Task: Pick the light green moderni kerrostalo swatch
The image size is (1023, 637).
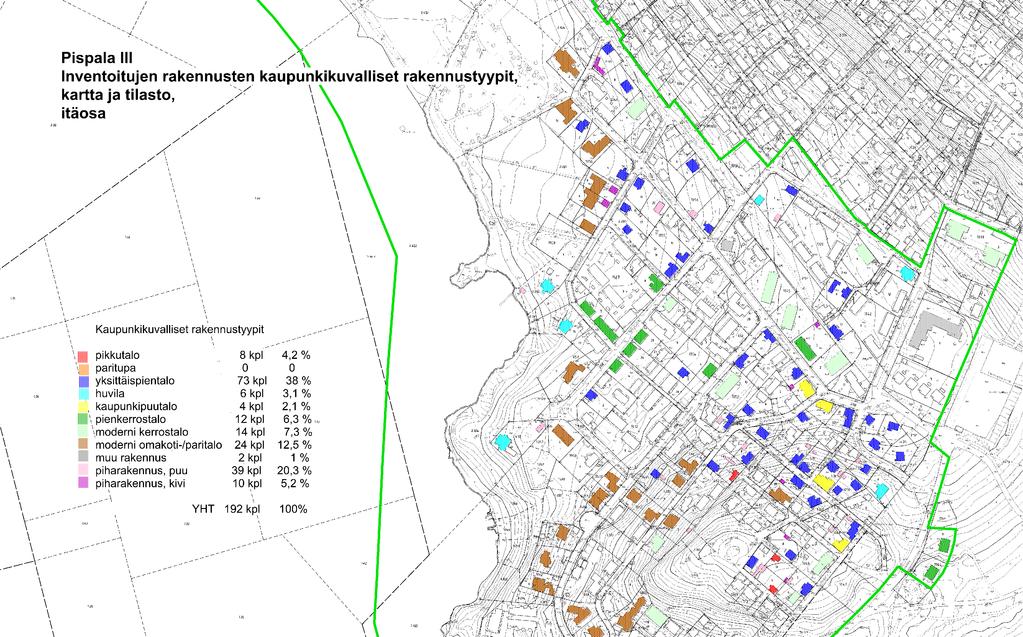Action: (82, 433)
